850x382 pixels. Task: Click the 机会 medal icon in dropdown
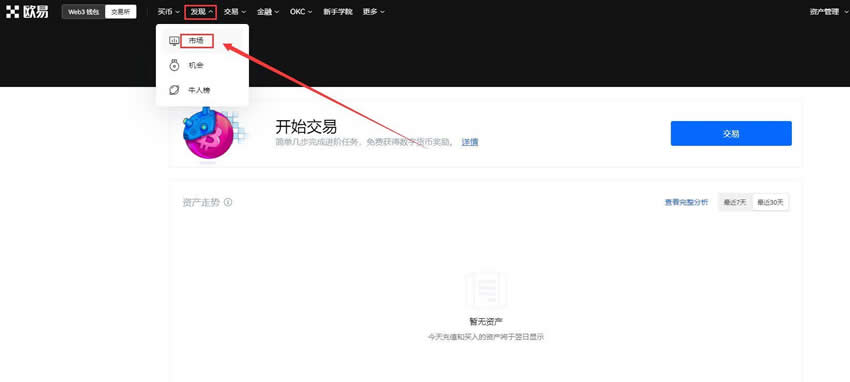click(x=174, y=65)
